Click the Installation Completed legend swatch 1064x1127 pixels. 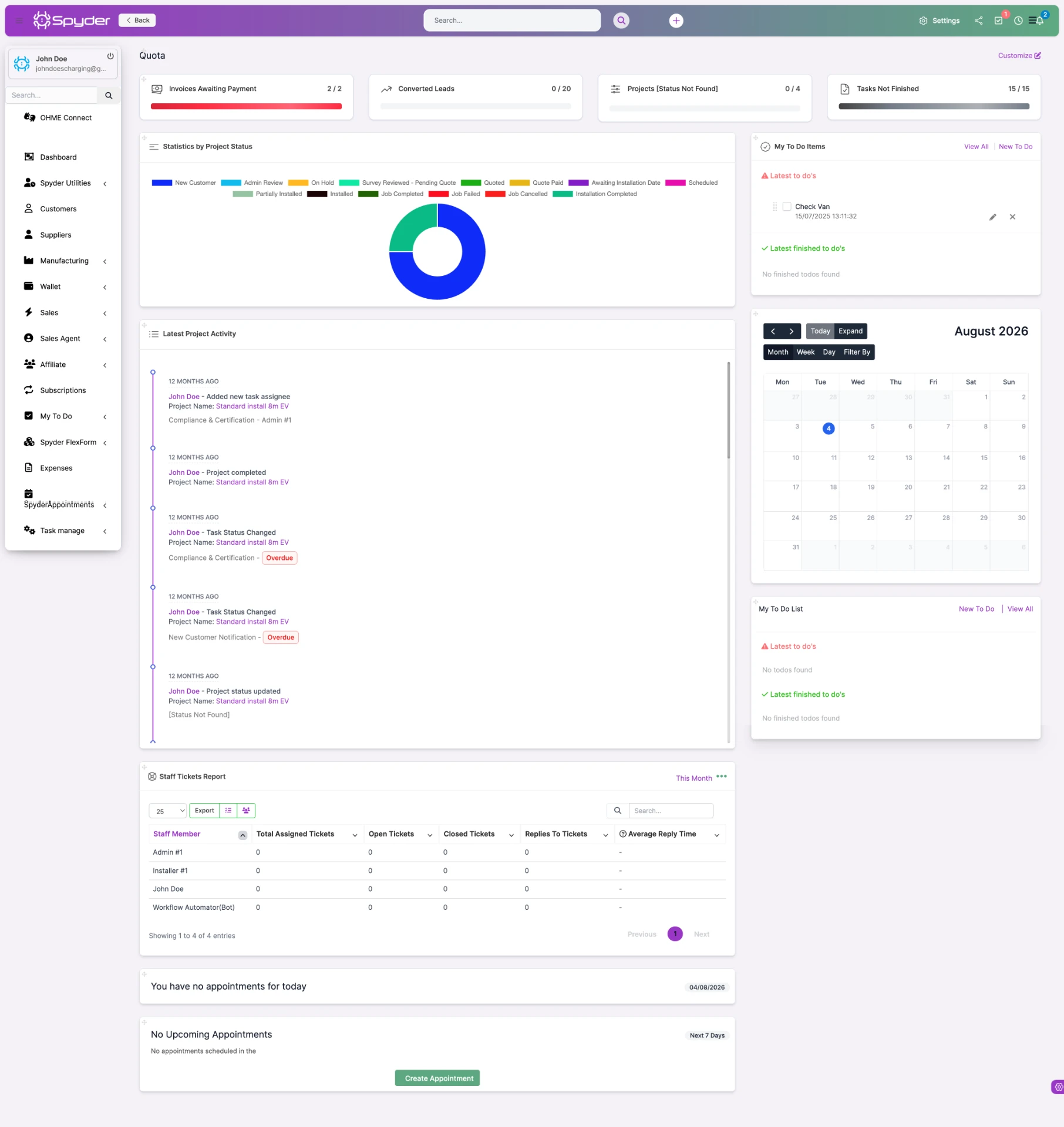point(563,194)
